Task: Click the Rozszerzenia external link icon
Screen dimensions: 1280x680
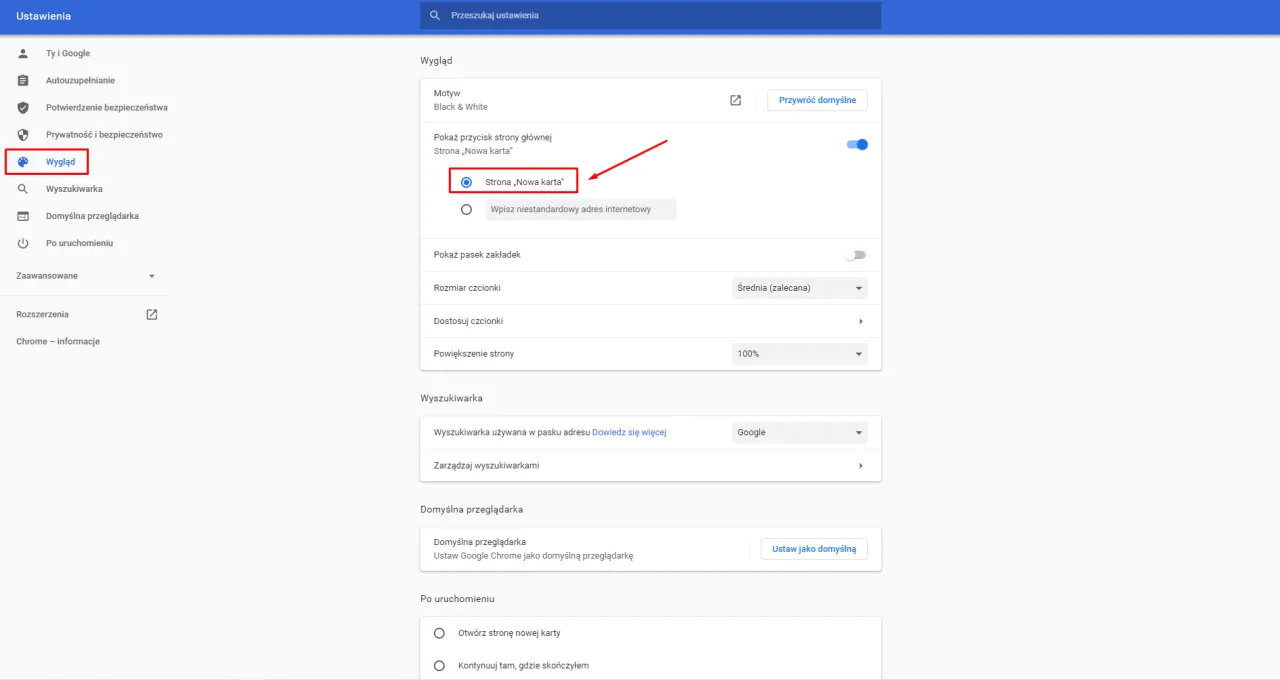Action: (x=151, y=313)
